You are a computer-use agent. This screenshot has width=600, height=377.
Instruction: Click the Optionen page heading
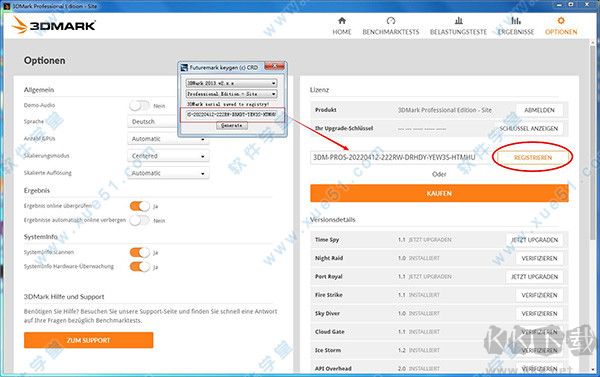pyautogui.click(x=44, y=60)
